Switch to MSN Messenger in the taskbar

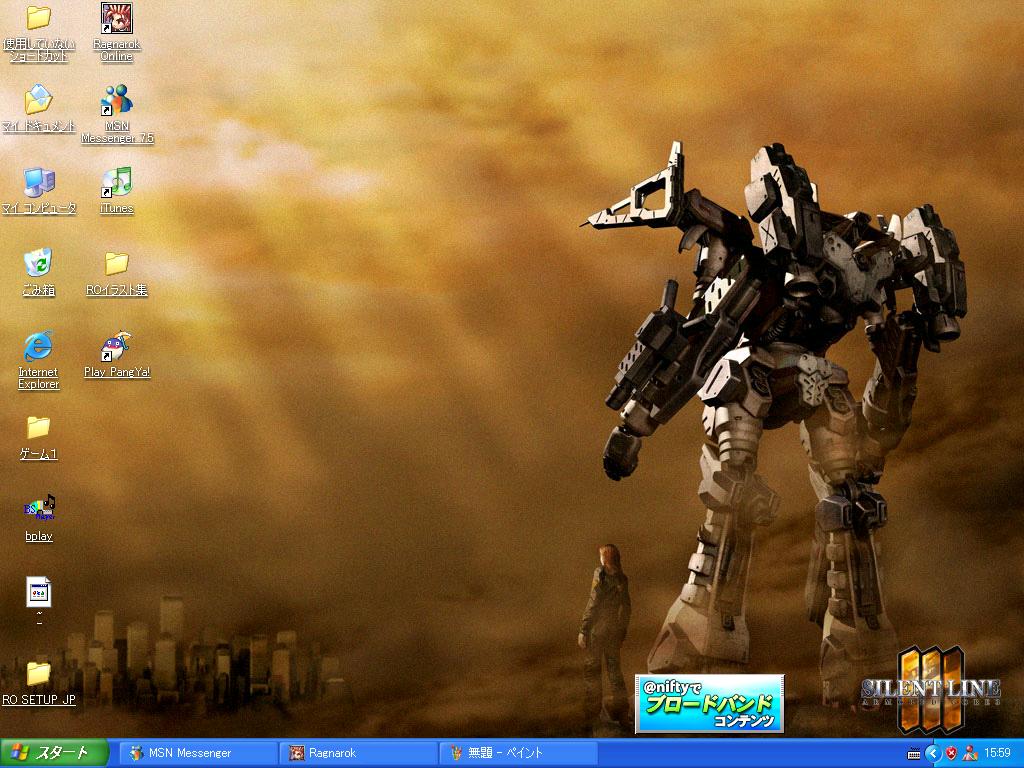tap(199, 753)
